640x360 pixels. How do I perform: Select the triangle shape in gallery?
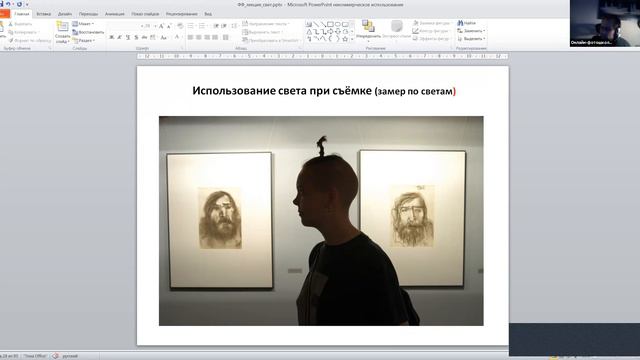coord(309,31)
